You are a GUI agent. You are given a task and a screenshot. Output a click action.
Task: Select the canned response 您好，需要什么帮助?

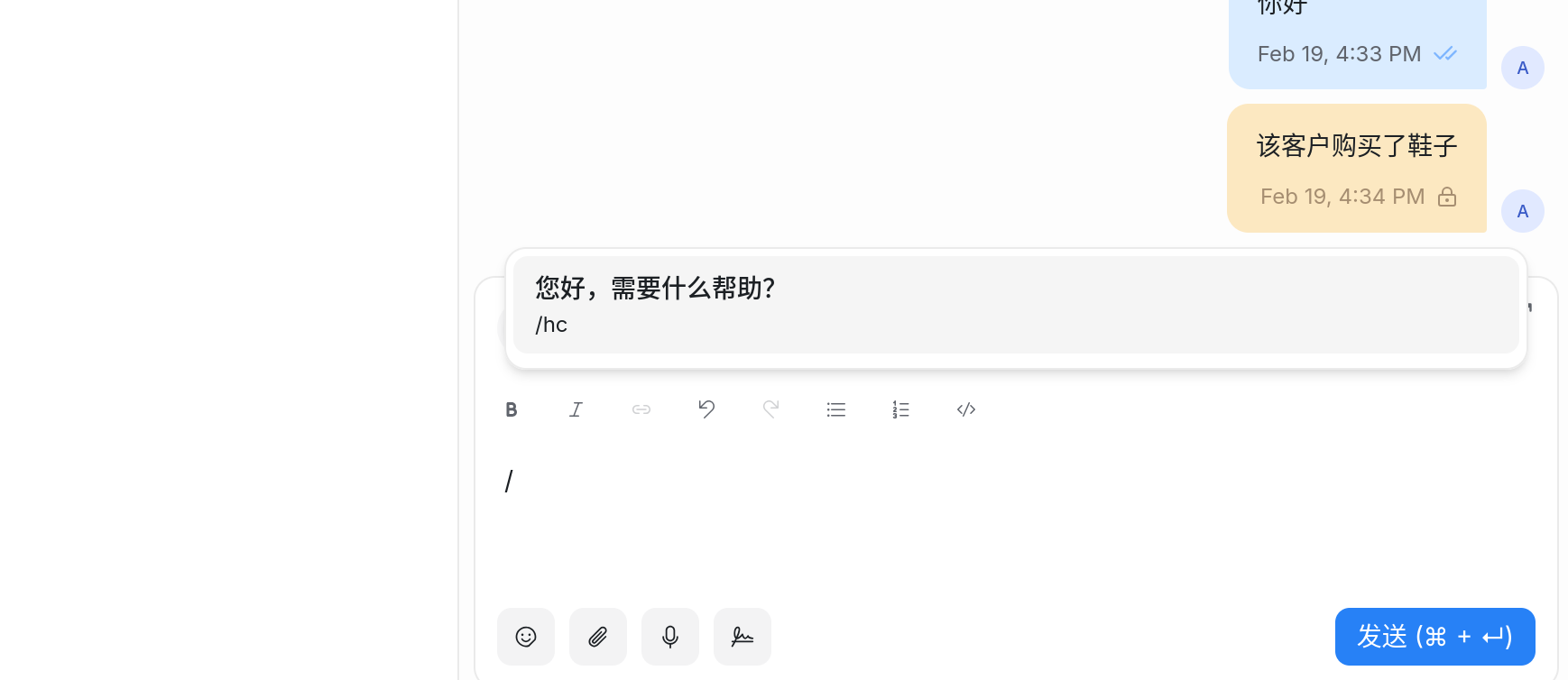(1015, 305)
